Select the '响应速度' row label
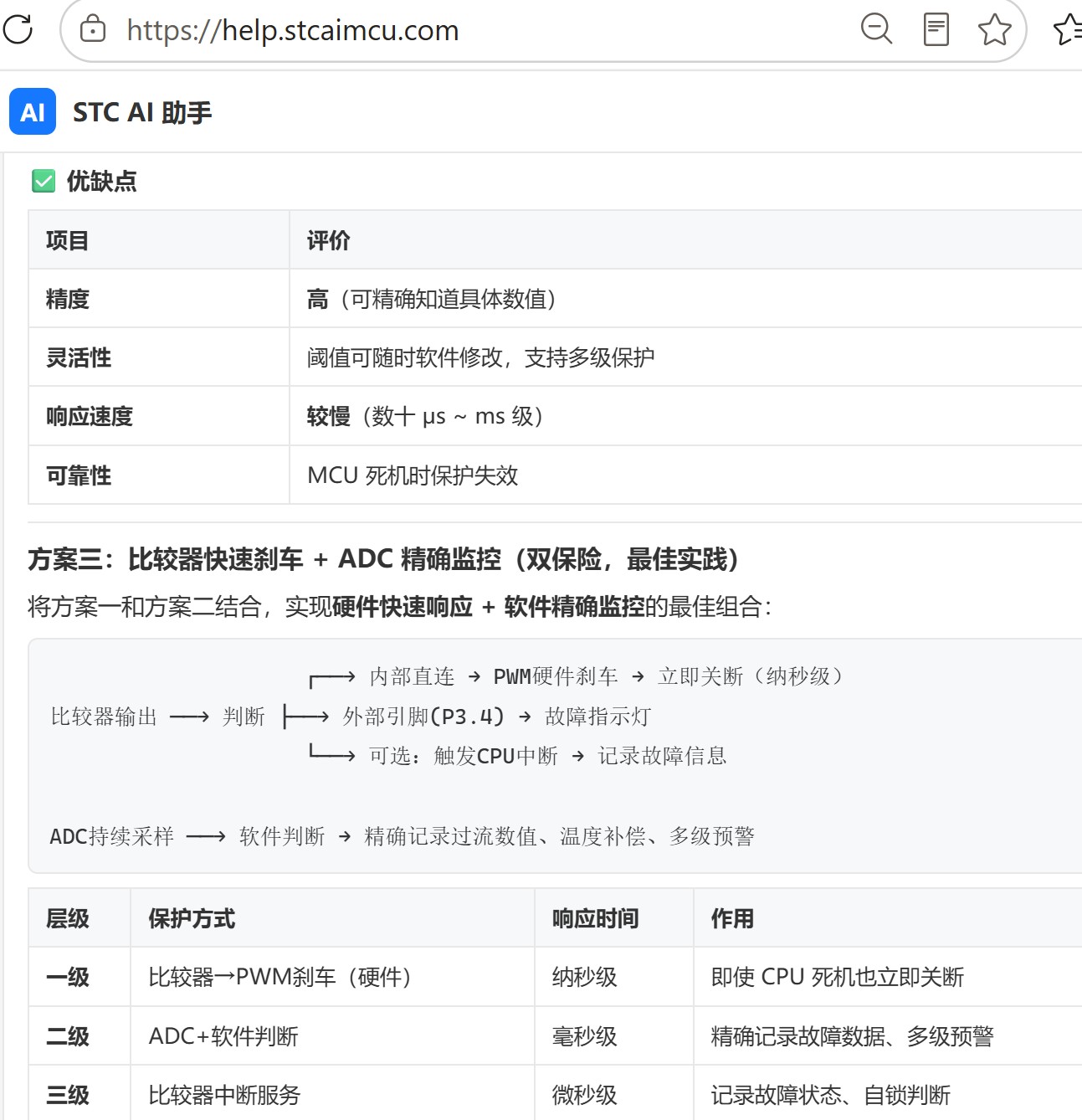Image resolution: width=1082 pixels, height=1120 pixels. pyautogui.click(x=89, y=416)
